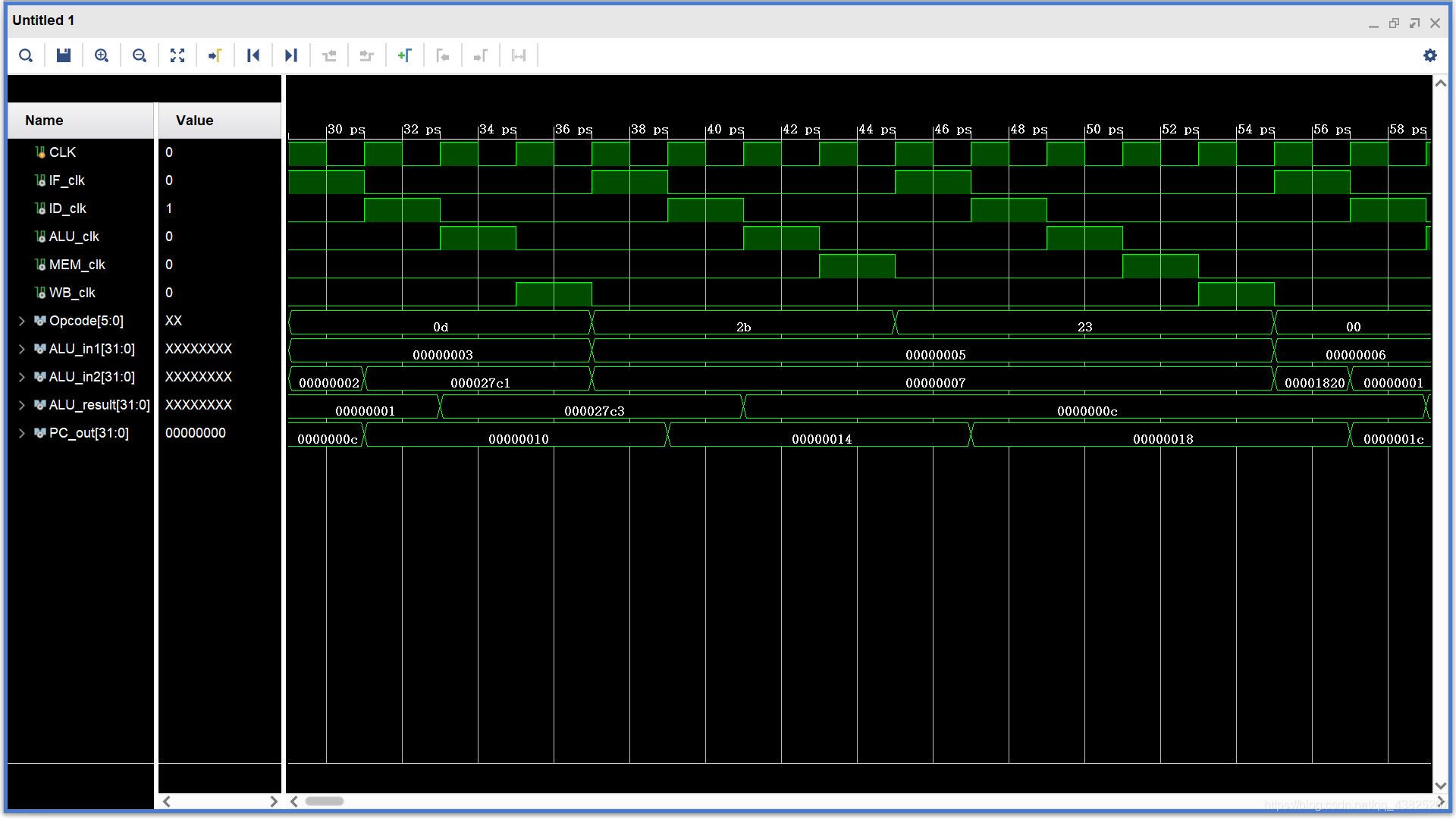Click the zoom in icon
1456x819 pixels.
coord(102,55)
